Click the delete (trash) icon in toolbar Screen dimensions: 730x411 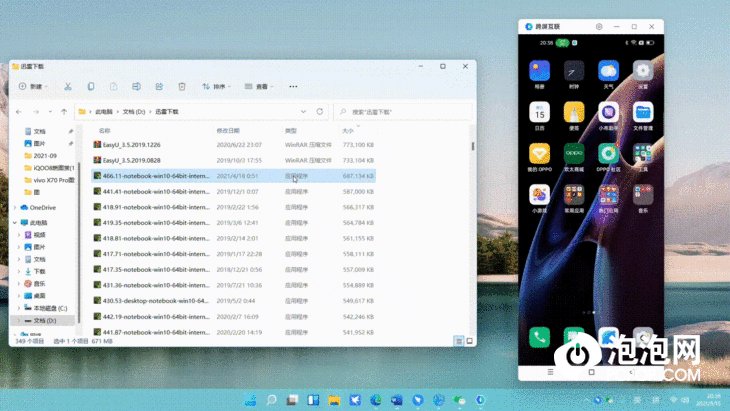pos(181,87)
